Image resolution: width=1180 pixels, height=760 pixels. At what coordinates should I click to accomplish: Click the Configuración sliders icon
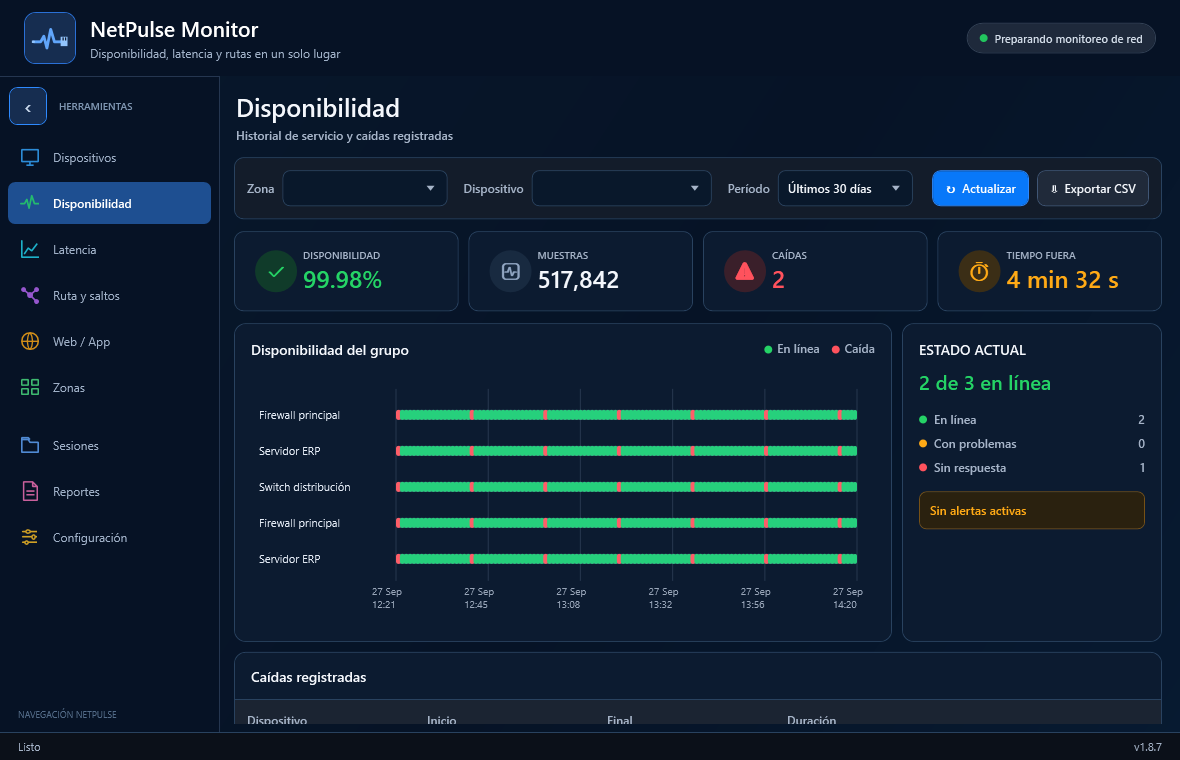[x=30, y=537]
